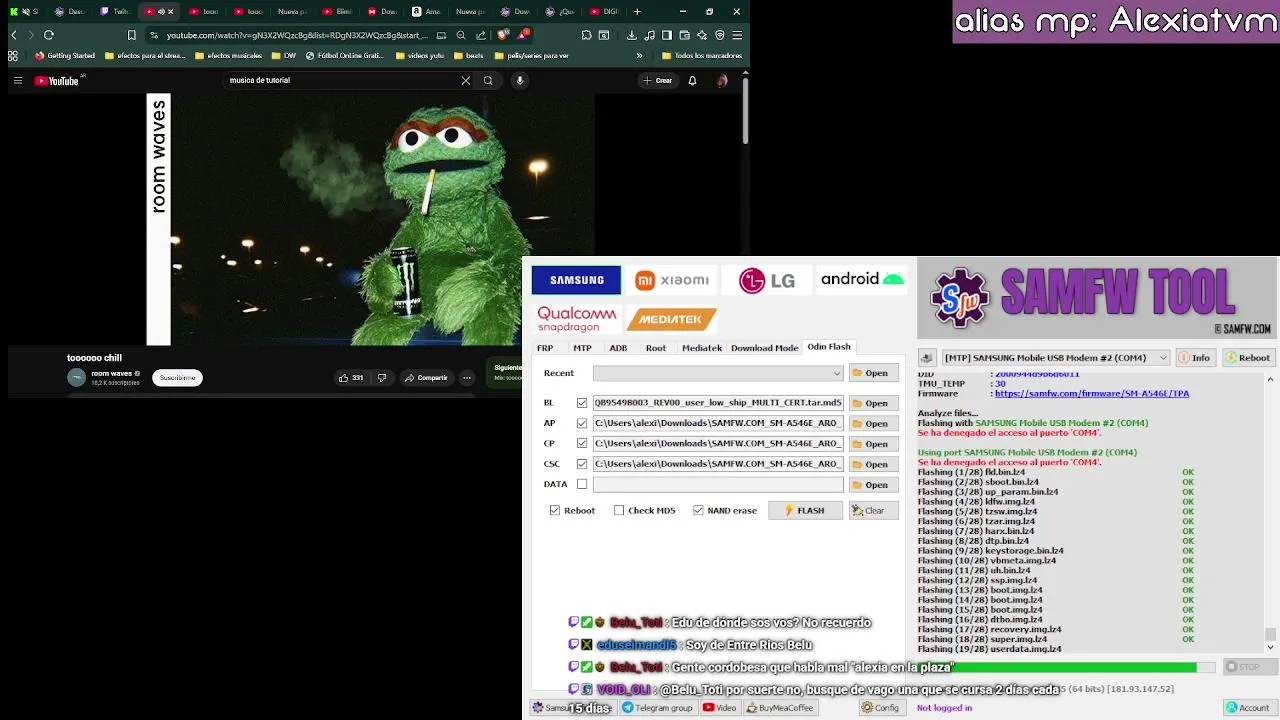Go back in the browser
This screenshot has width=1280, height=720.
tap(13, 35)
